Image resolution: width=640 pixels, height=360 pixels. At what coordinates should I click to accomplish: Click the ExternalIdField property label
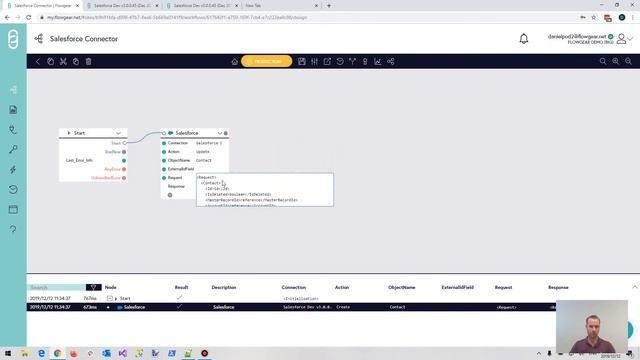181,169
